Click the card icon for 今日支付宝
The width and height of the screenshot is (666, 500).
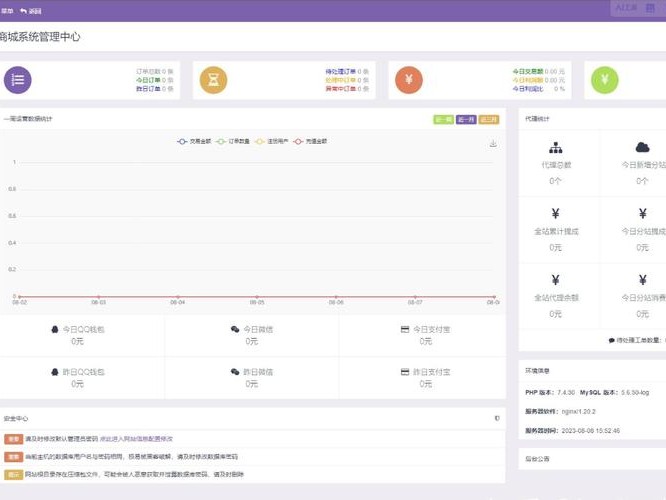click(405, 329)
